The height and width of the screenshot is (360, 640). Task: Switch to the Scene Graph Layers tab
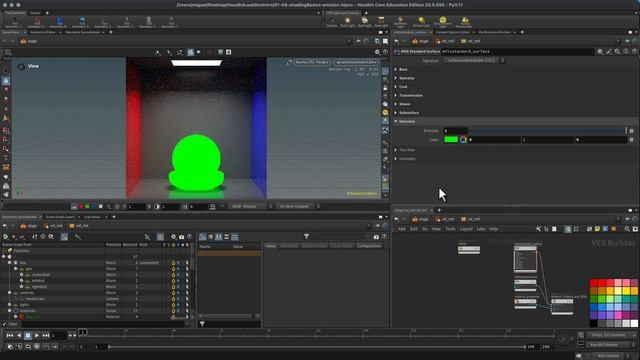[60, 217]
